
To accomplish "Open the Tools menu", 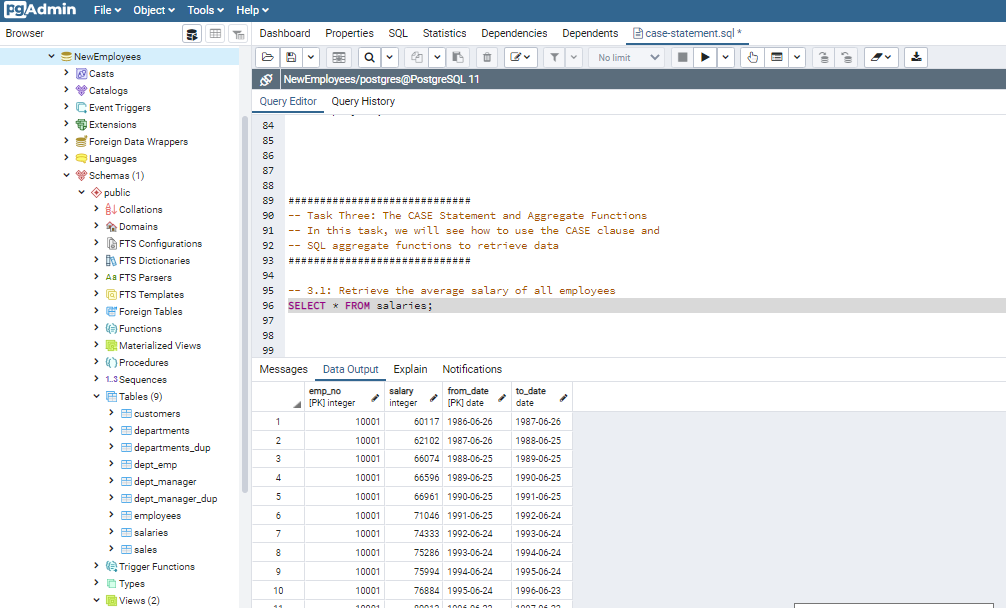I will click(205, 10).
